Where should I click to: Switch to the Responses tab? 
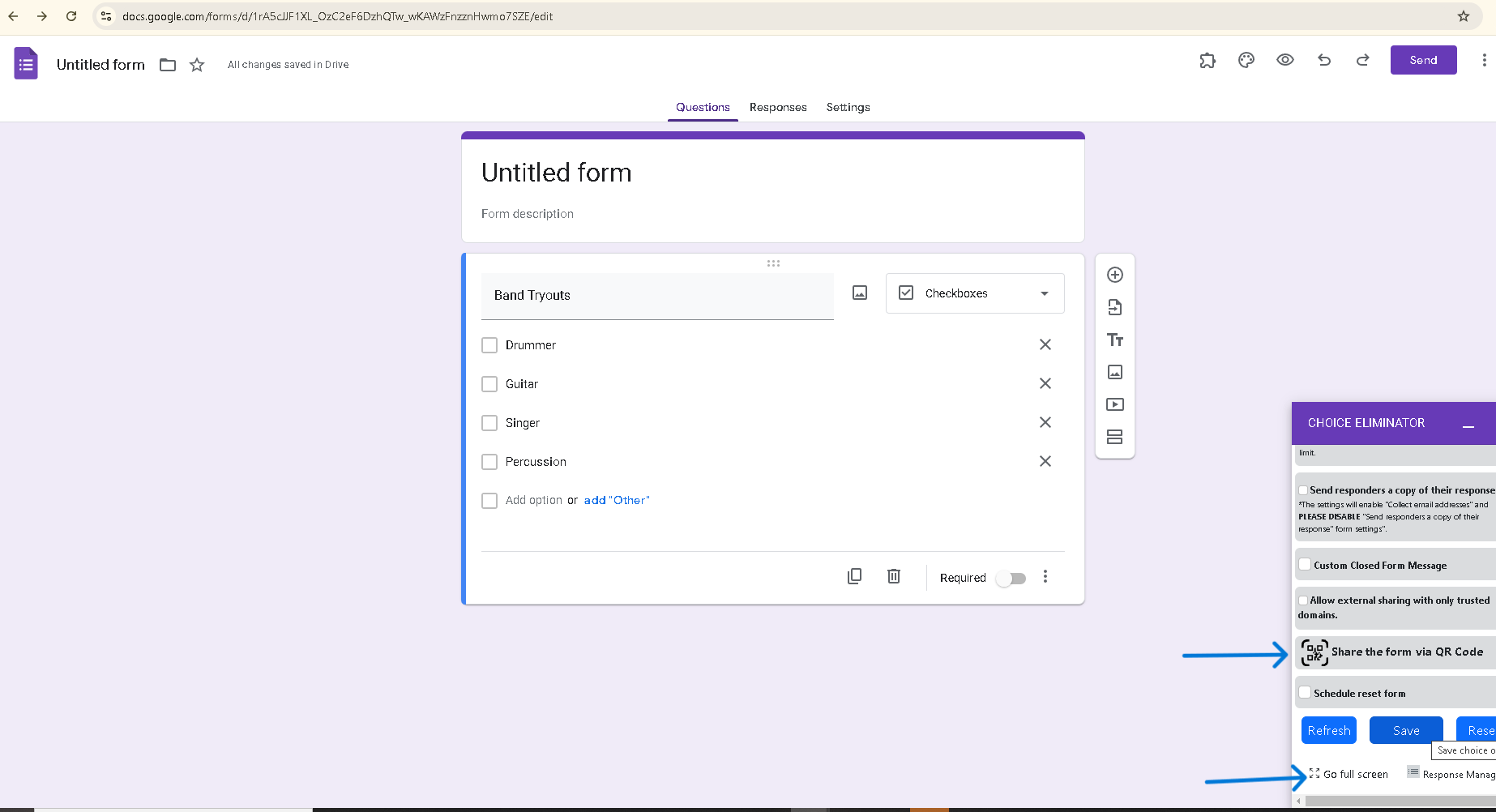pyautogui.click(x=777, y=107)
